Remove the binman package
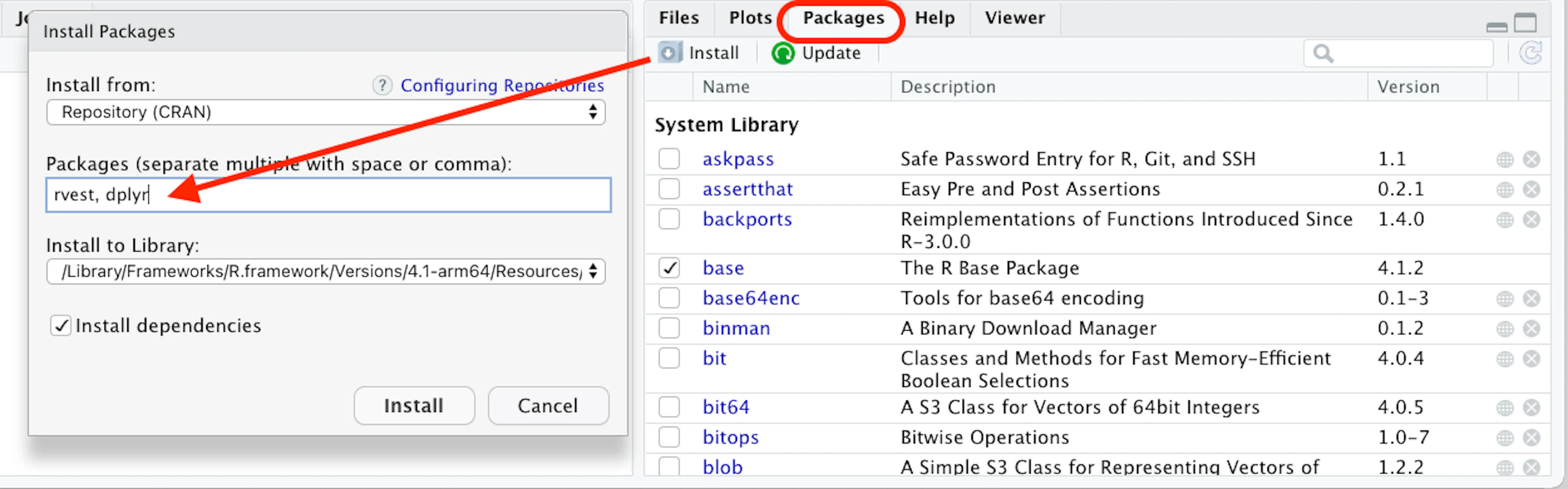The height and width of the screenshot is (489, 1568). click(x=1532, y=329)
